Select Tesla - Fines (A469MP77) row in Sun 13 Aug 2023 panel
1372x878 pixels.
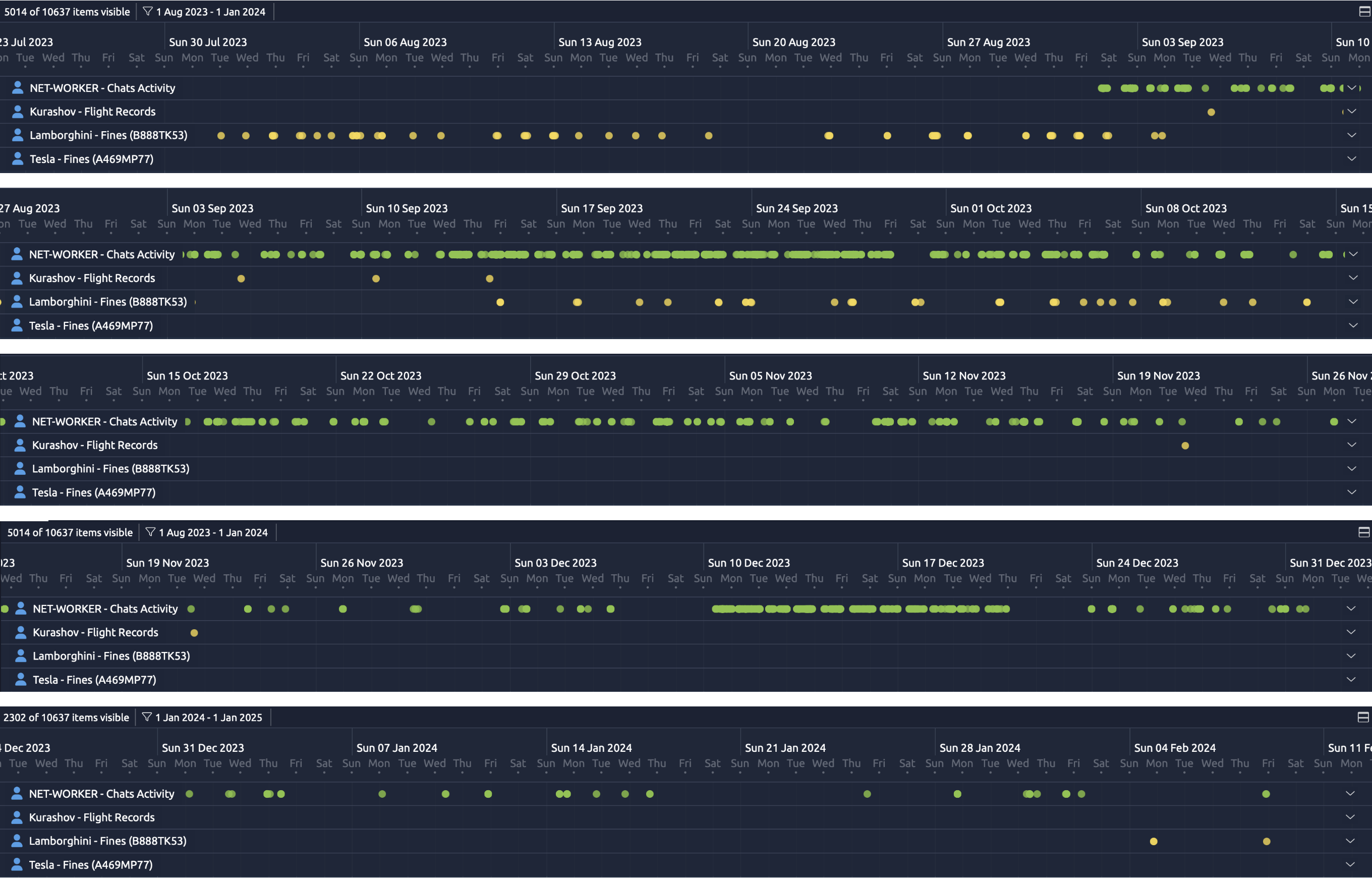[x=91, y=159]
